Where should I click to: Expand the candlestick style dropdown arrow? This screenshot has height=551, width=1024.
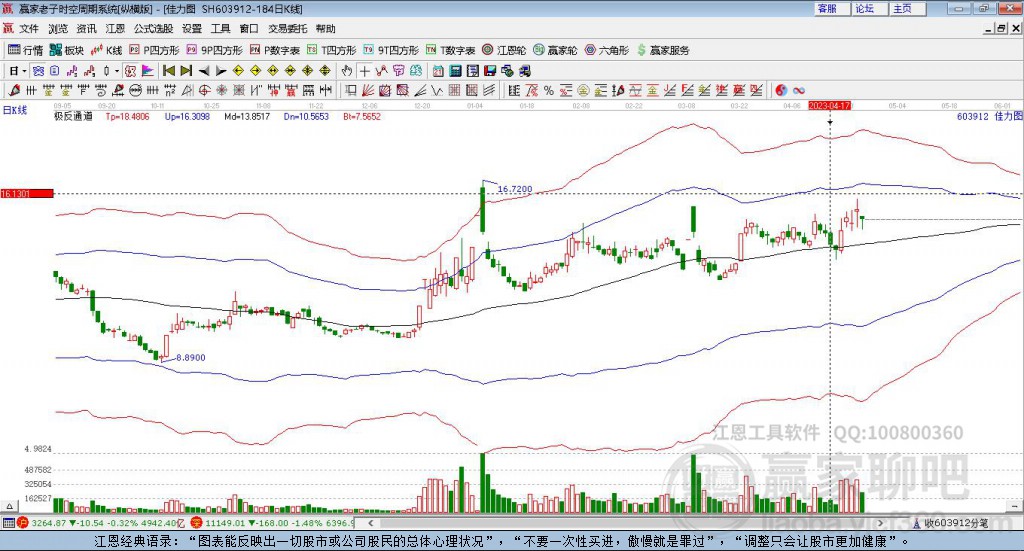coord(117,71)
